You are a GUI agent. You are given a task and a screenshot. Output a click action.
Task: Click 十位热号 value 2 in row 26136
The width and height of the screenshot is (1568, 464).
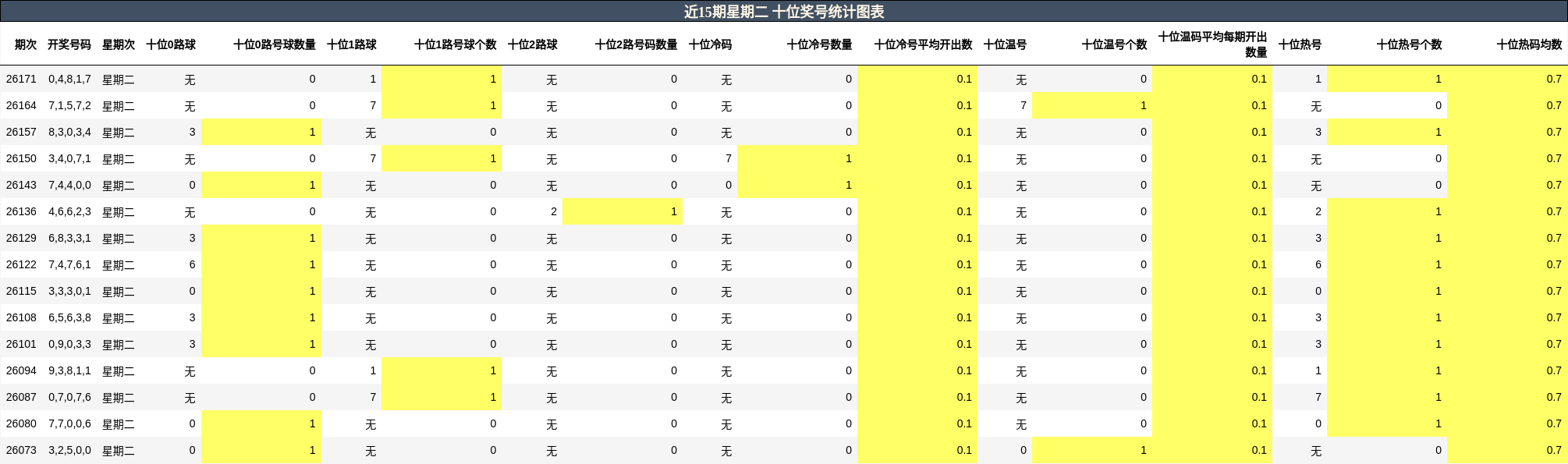(x=1318, y=211)
